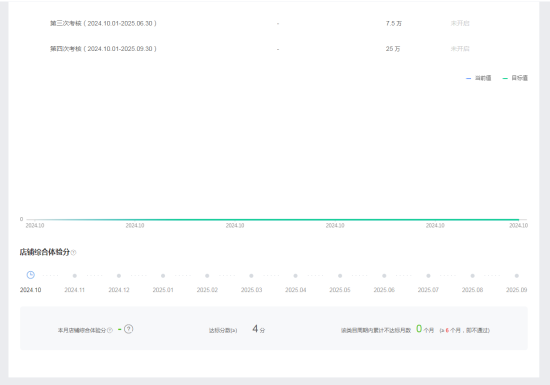Select the 2025.07 timeline dot
The height and width of the screenshot is (385, 550).
click(x=428, y=276)
